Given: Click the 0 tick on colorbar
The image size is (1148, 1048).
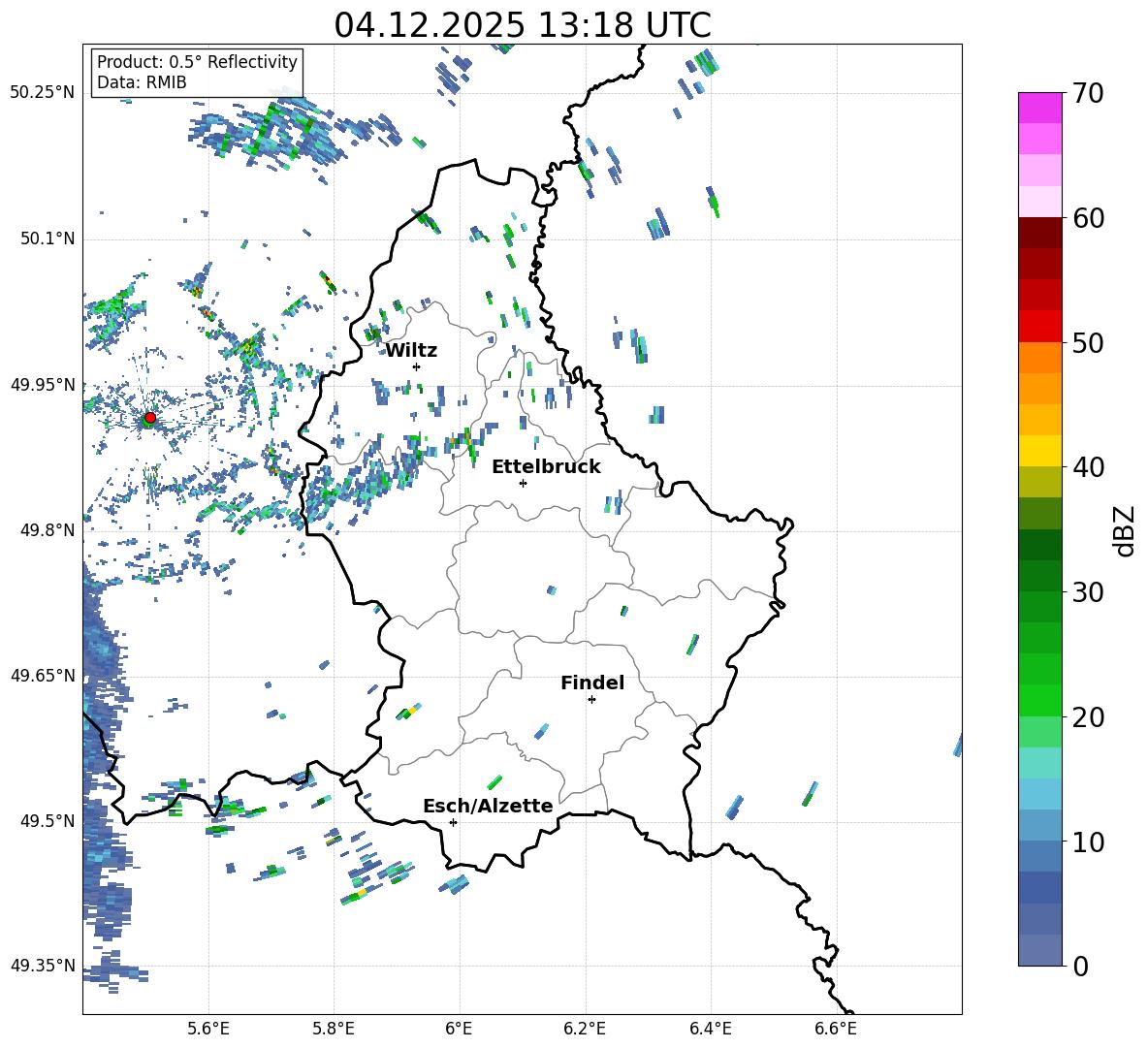Looking at the screenshot, I should tap(1080, 966).
